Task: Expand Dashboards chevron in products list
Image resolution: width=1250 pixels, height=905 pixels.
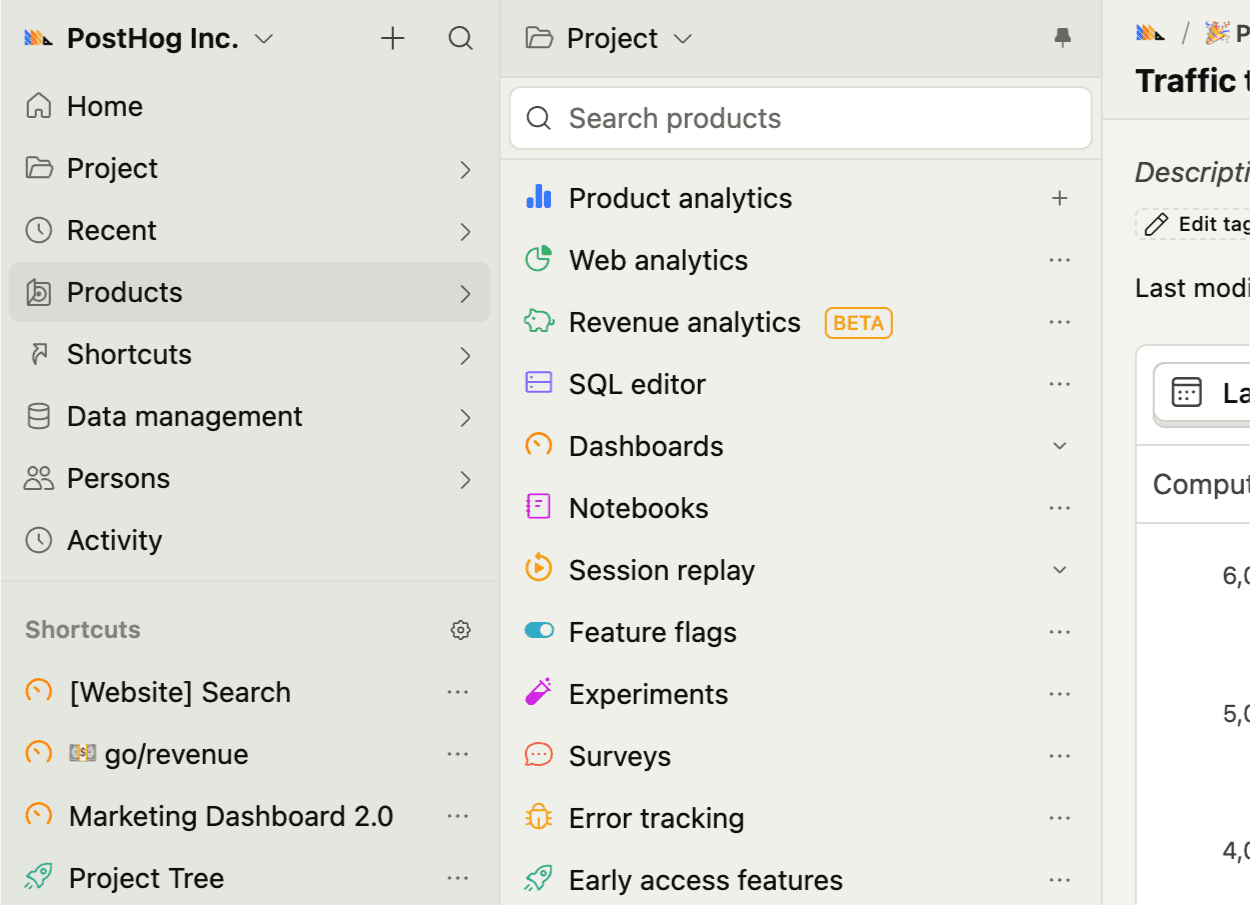Action: click(x=1060, y=446)
